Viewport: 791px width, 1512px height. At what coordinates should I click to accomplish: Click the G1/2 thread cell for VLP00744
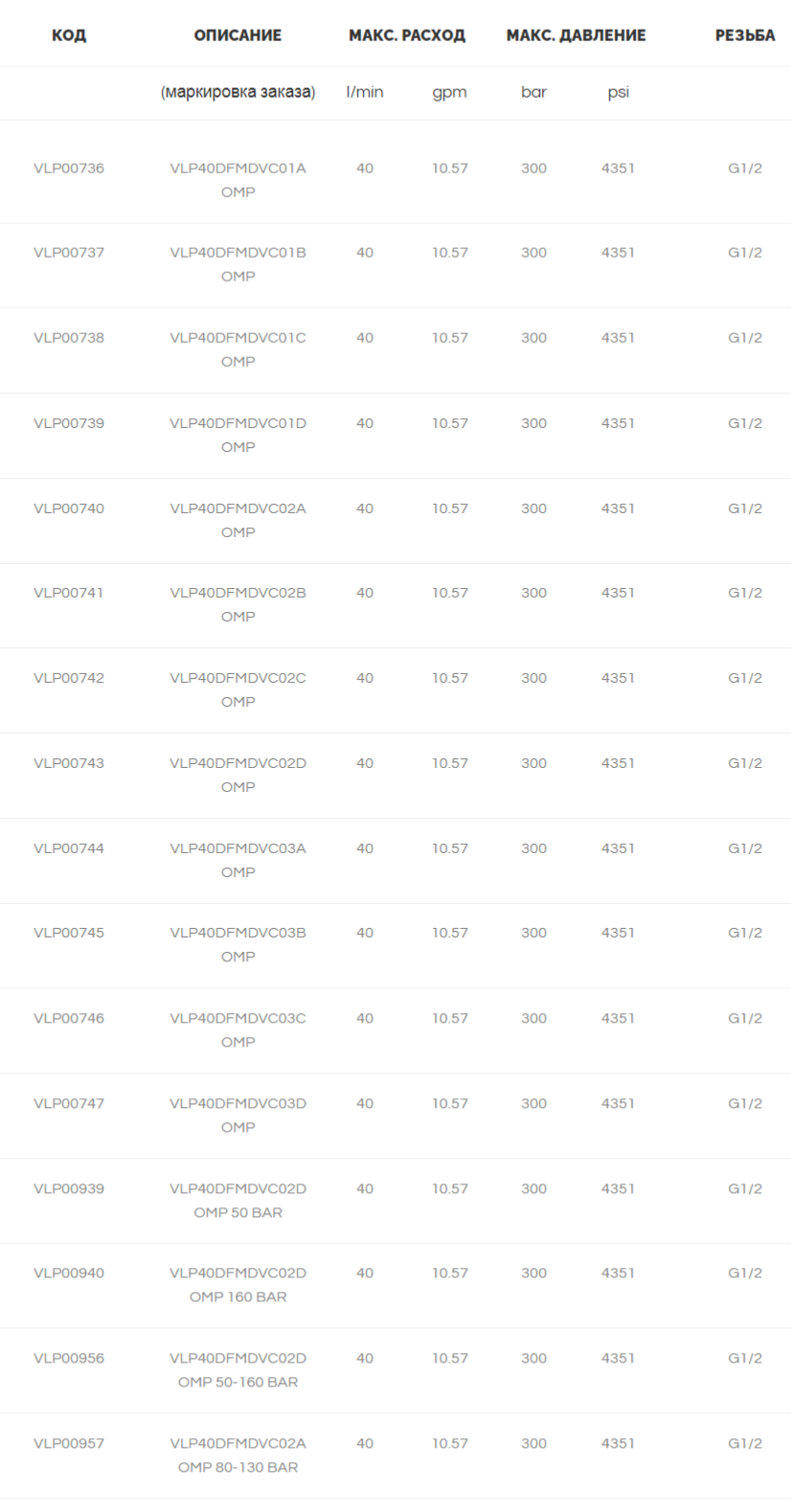pos(745,848)
